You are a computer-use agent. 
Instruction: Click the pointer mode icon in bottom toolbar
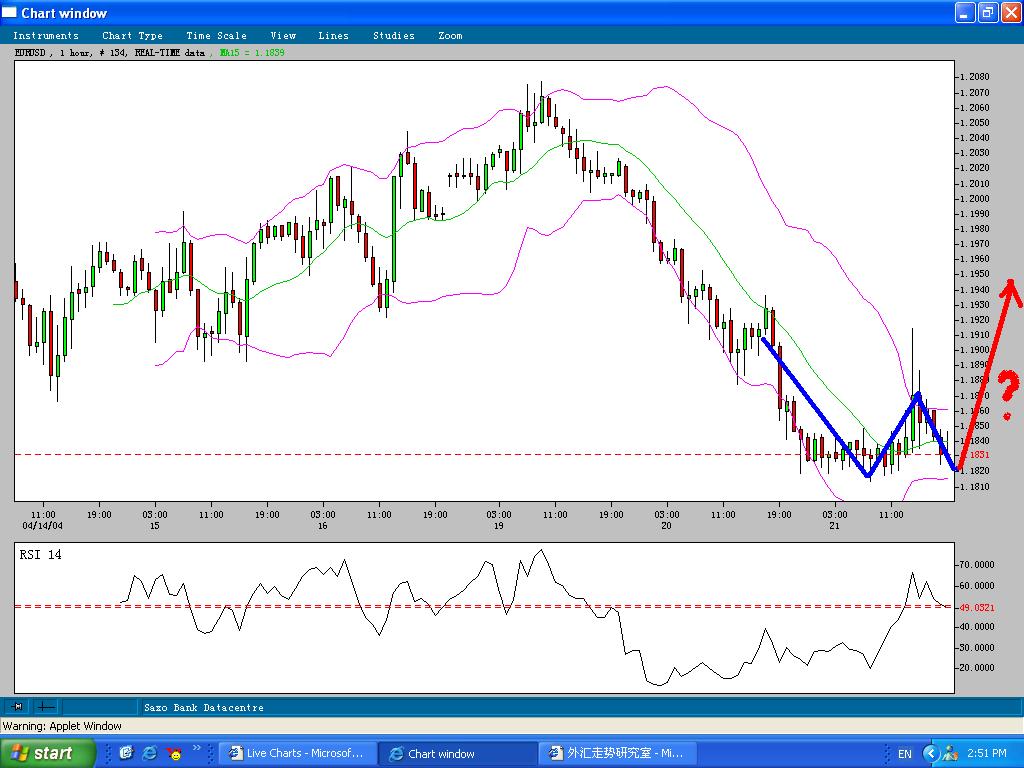(18, 706)
